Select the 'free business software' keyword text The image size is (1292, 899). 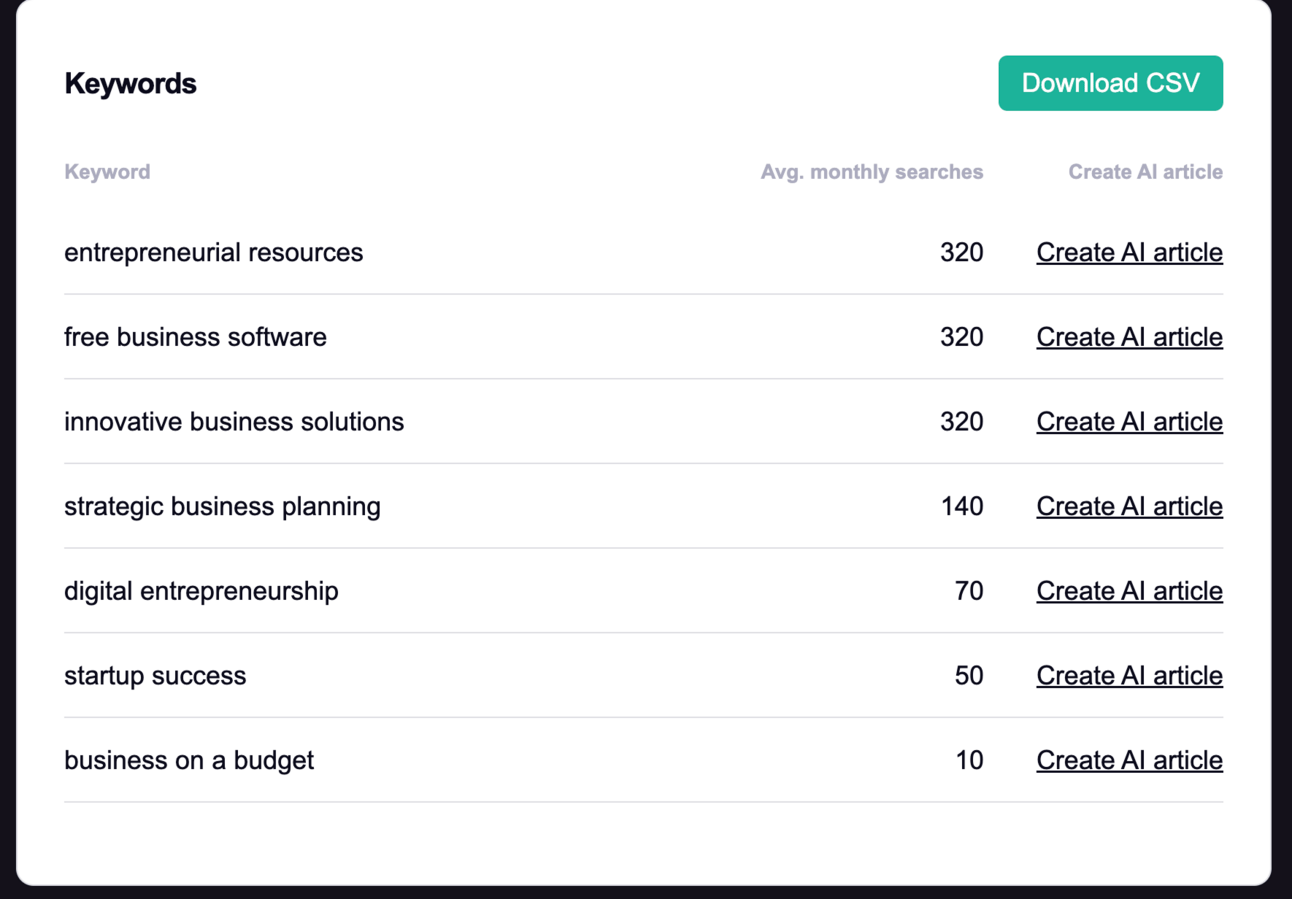click(x=195, y=337)
